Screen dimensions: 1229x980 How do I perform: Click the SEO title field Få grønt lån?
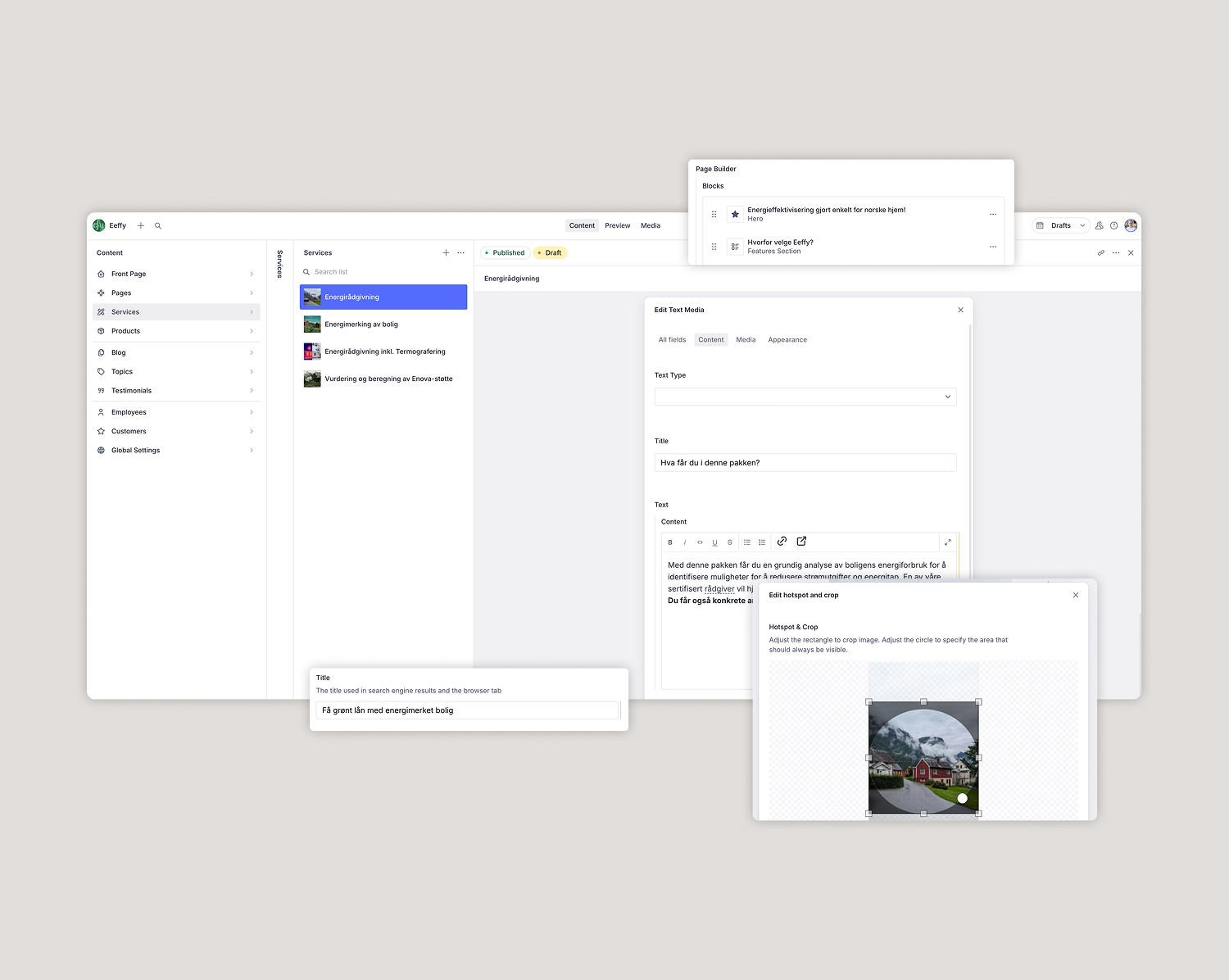pyautogui.click(x=467, y=710)
